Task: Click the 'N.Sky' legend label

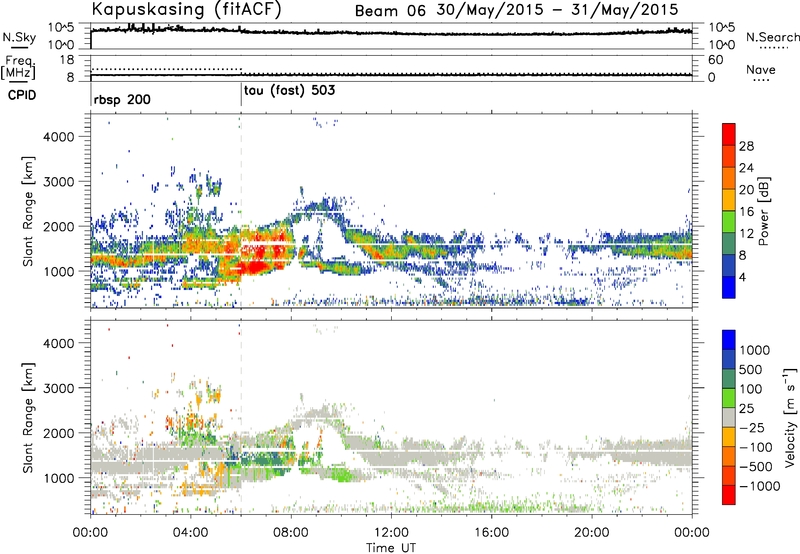Action: coord(19,37)
